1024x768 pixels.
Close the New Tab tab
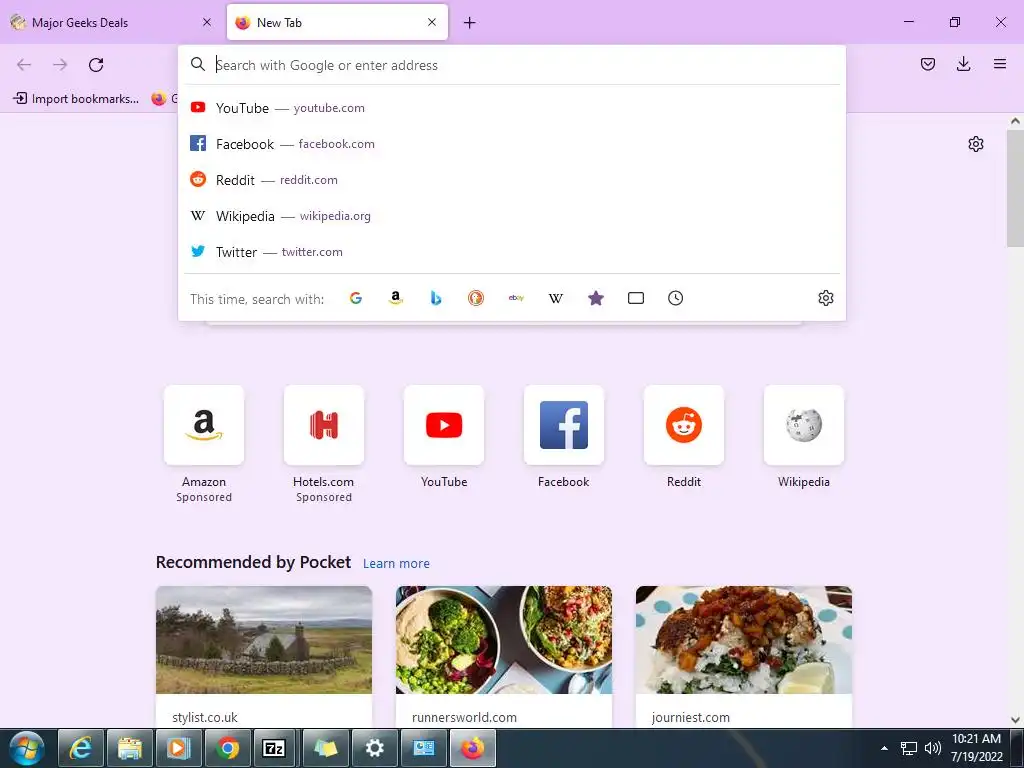432,22
